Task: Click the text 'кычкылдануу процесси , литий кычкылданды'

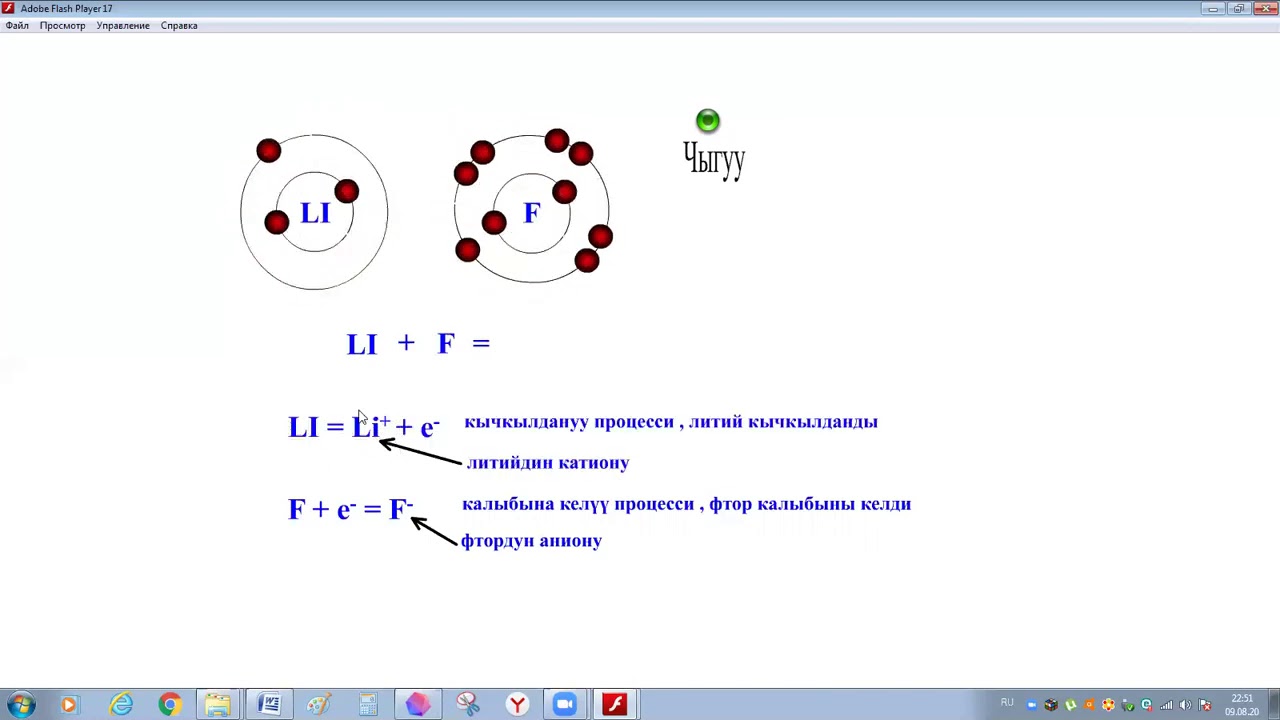Action: tap(671, 422)
